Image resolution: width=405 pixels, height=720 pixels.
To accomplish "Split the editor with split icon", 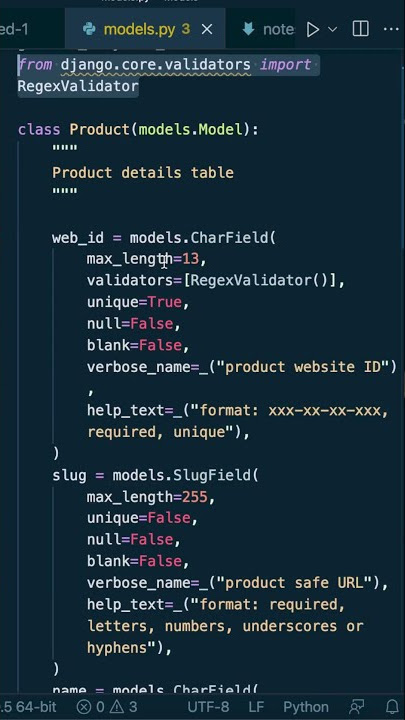I will [x=360, y=29].
